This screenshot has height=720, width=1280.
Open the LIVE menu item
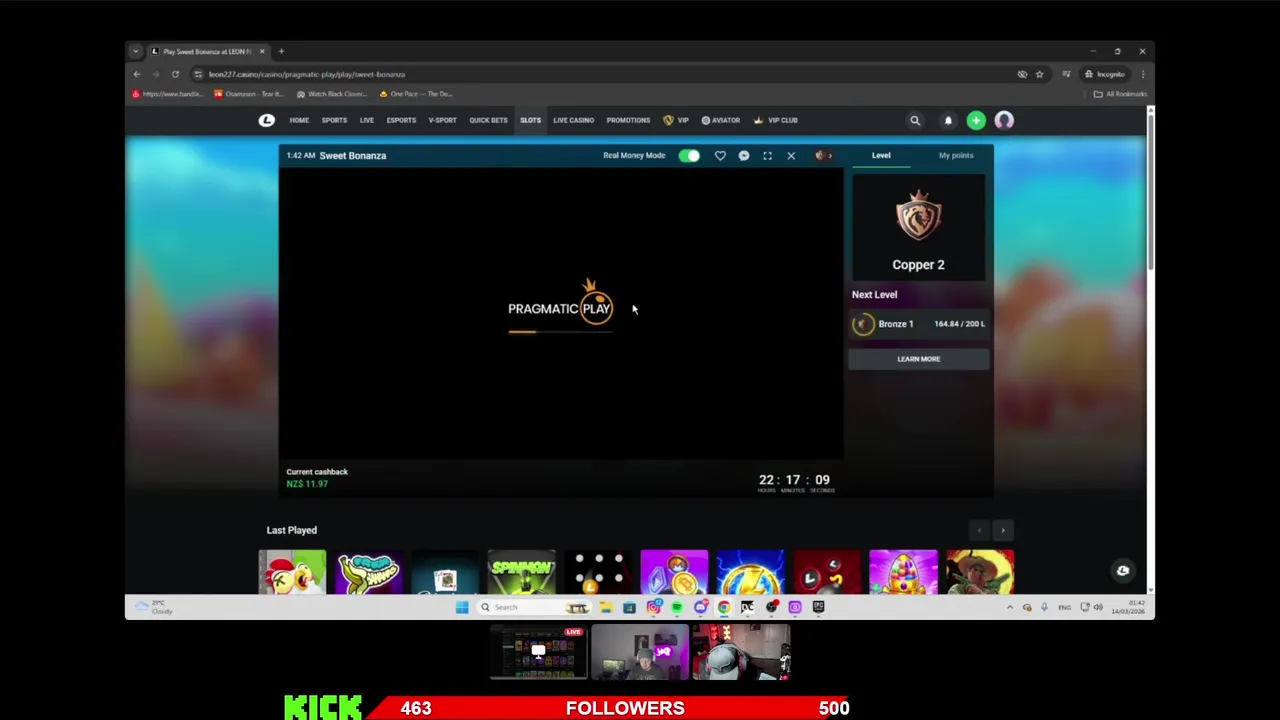pos(367,120)
